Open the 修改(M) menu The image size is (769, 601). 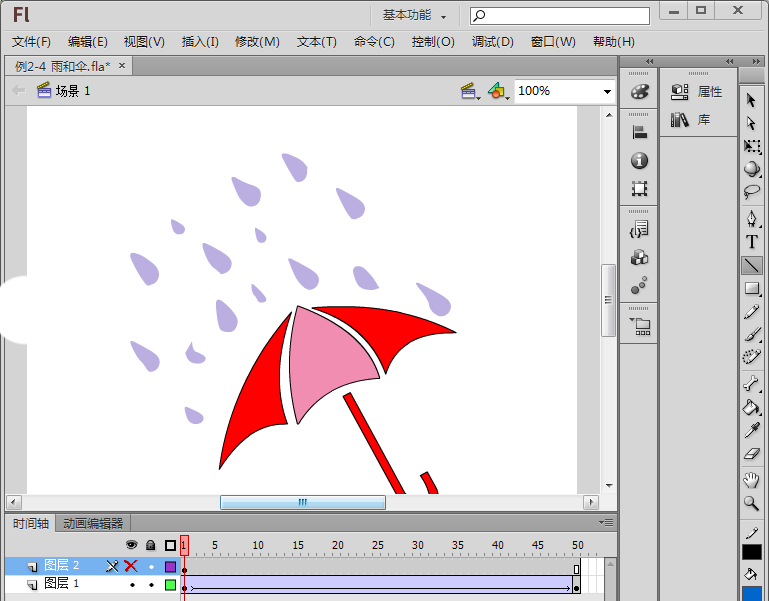click(257, 42)
